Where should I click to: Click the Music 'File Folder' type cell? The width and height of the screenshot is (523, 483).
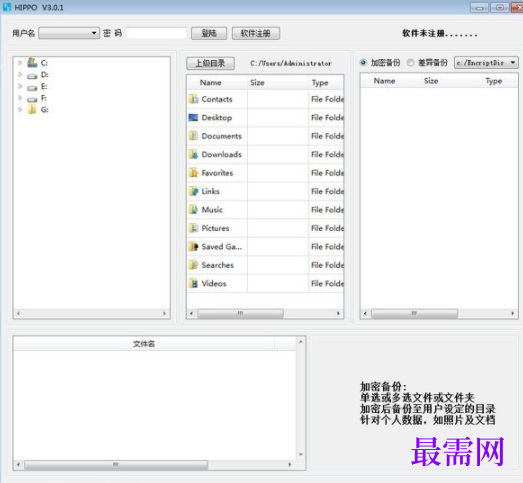[327, 209]
